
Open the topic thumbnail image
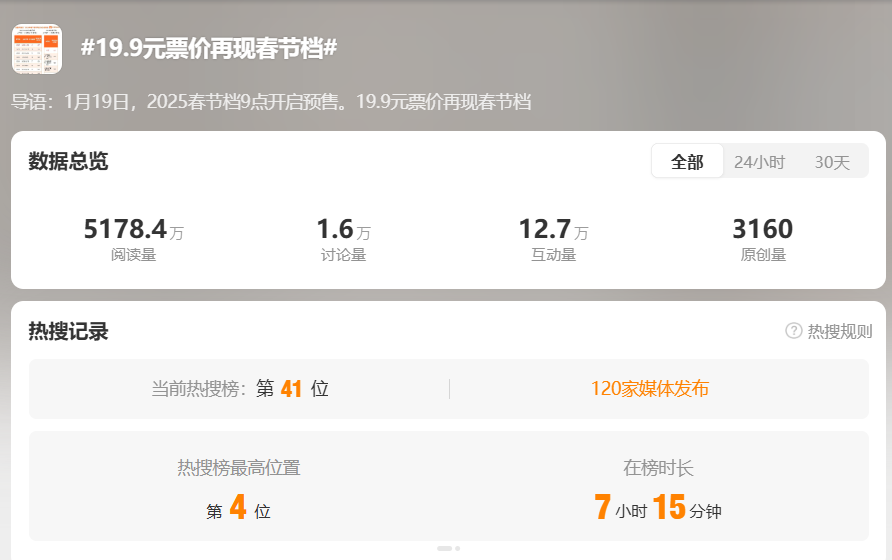pyautogui.click(x=37, y=49)
